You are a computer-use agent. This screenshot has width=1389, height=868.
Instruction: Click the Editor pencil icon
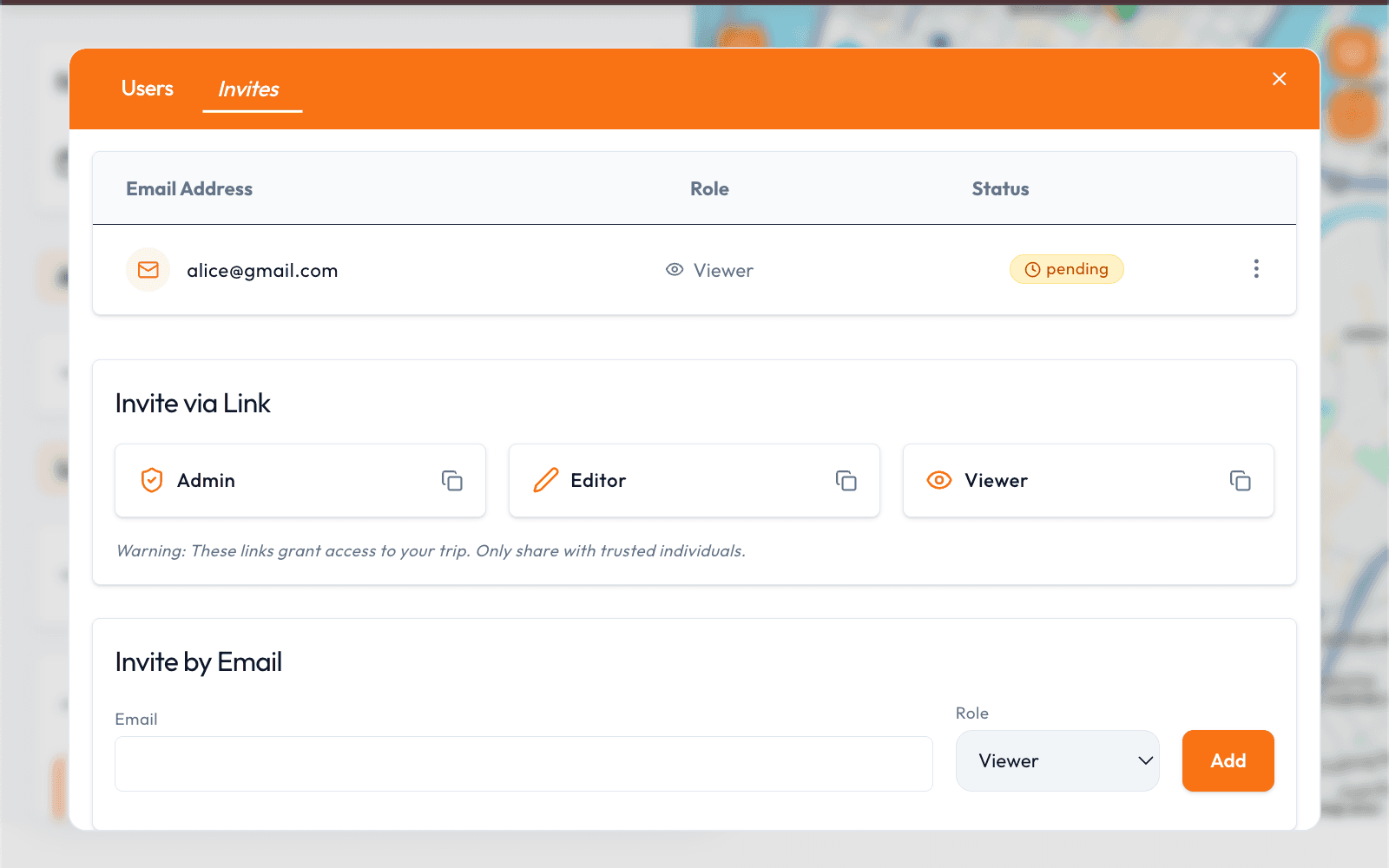(546, 480)
